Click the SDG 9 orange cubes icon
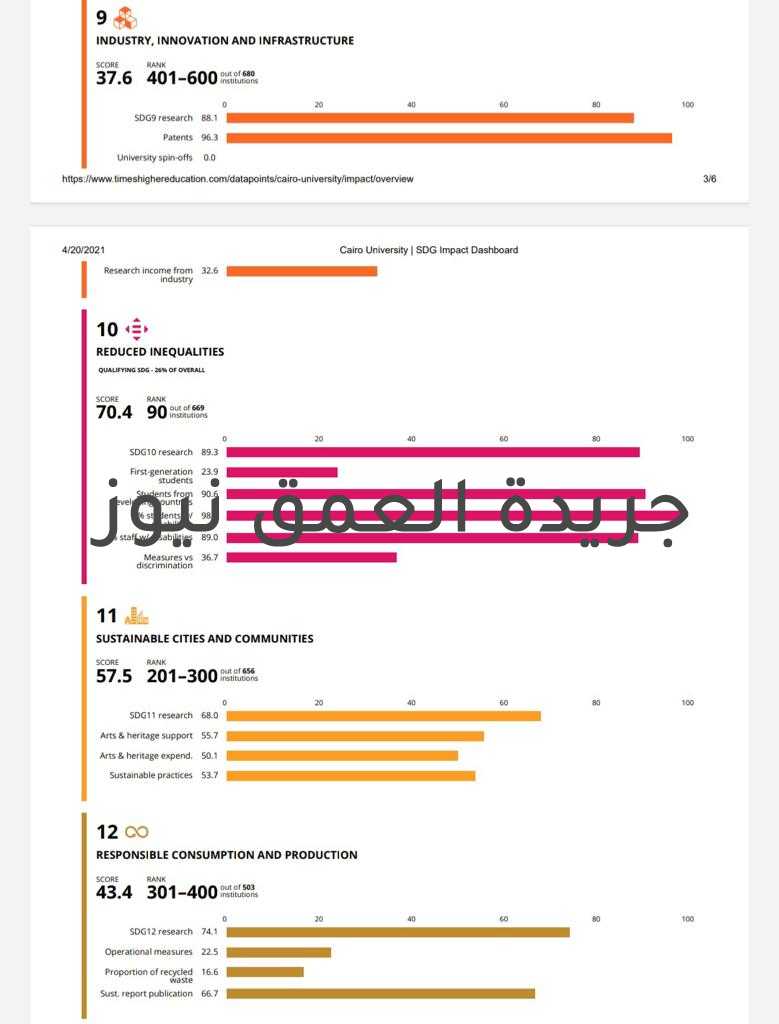 click(125, 18)
